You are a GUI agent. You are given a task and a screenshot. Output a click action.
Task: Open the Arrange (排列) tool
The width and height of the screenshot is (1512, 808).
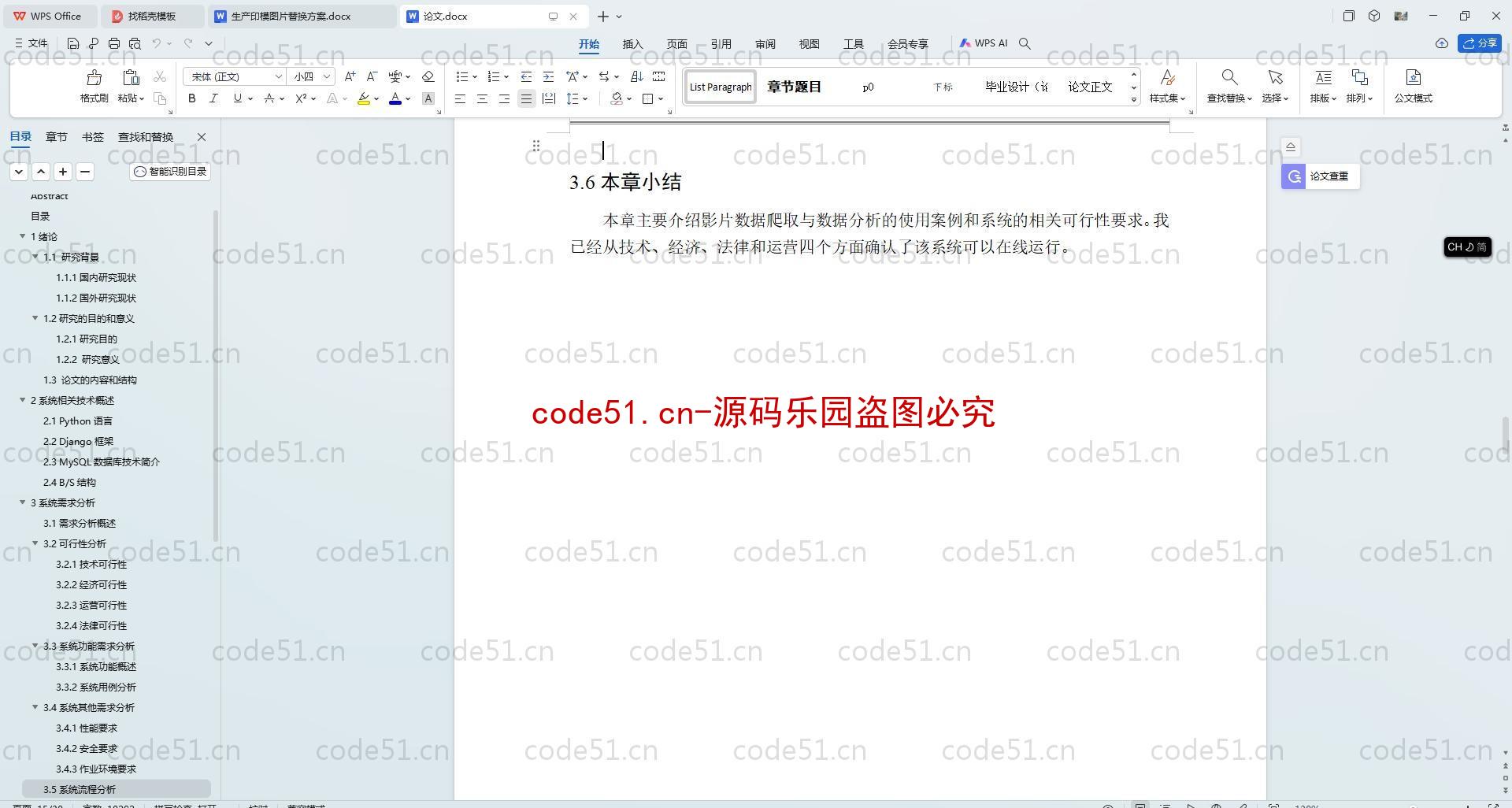(x=1359, y=86)
